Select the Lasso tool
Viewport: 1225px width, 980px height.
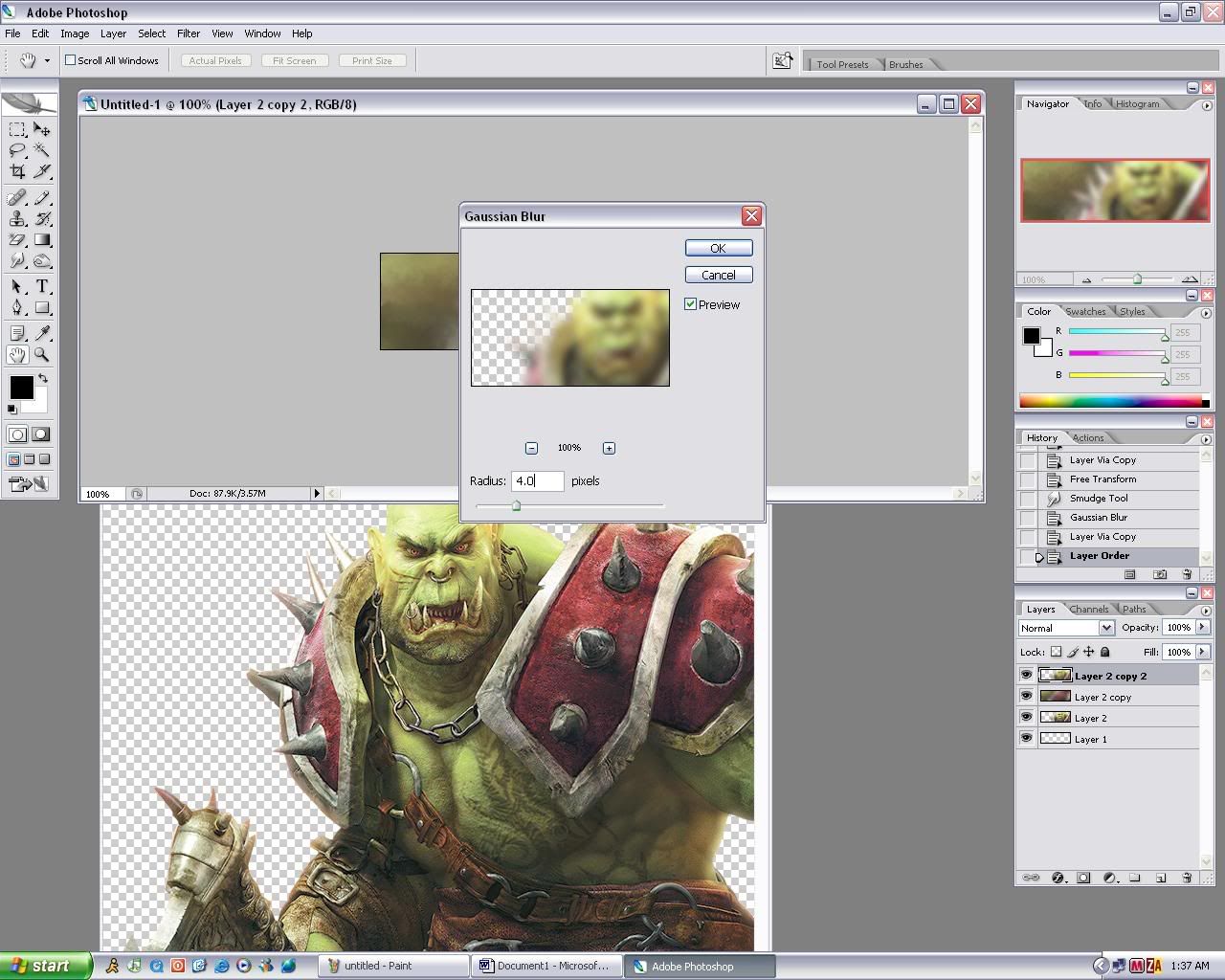(x=17, y=150)
